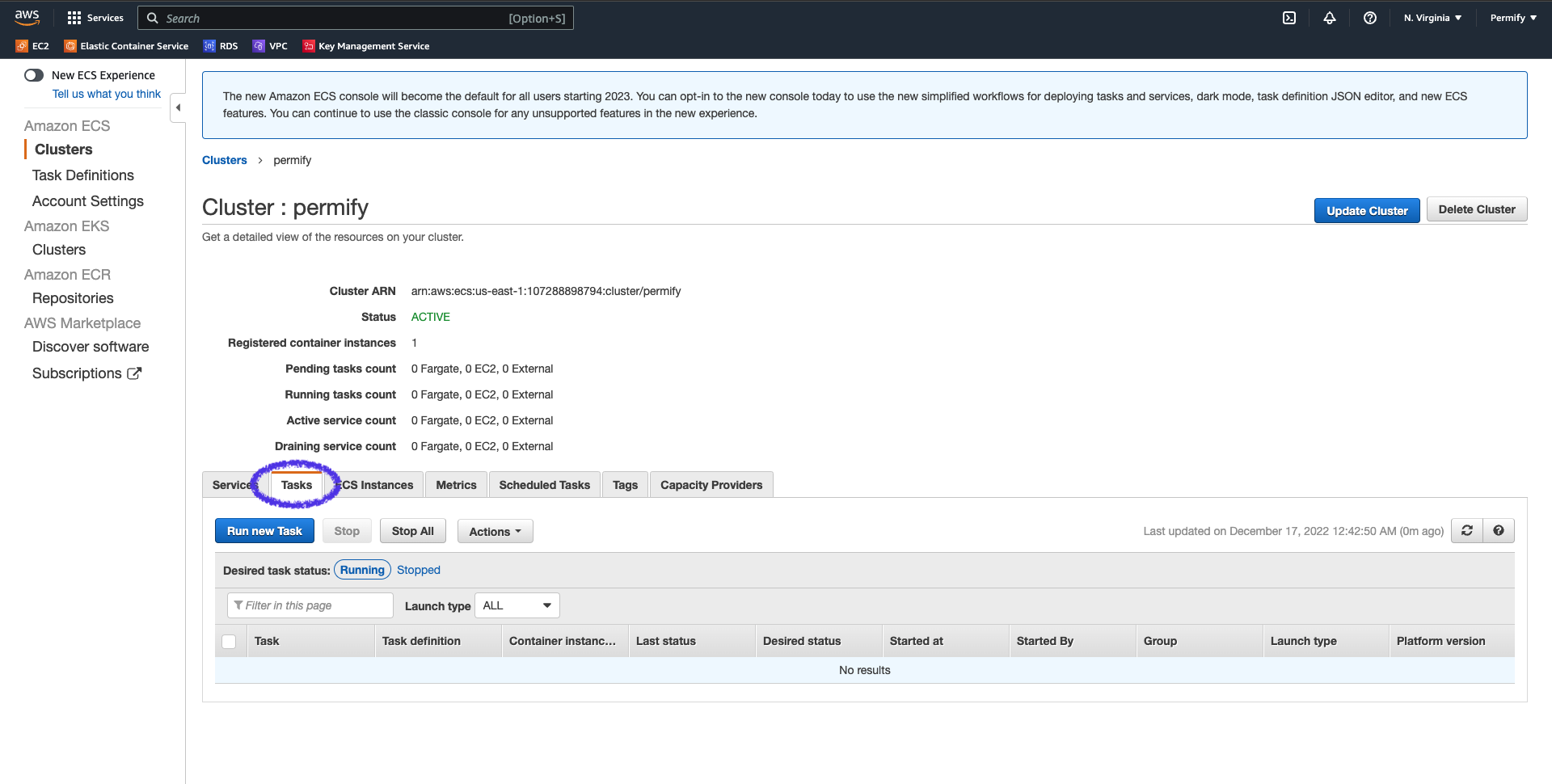The height and width of the screenshot is (784, 1552).
Task: Open the N. Virginia region dropdown
Action: 1432,18
